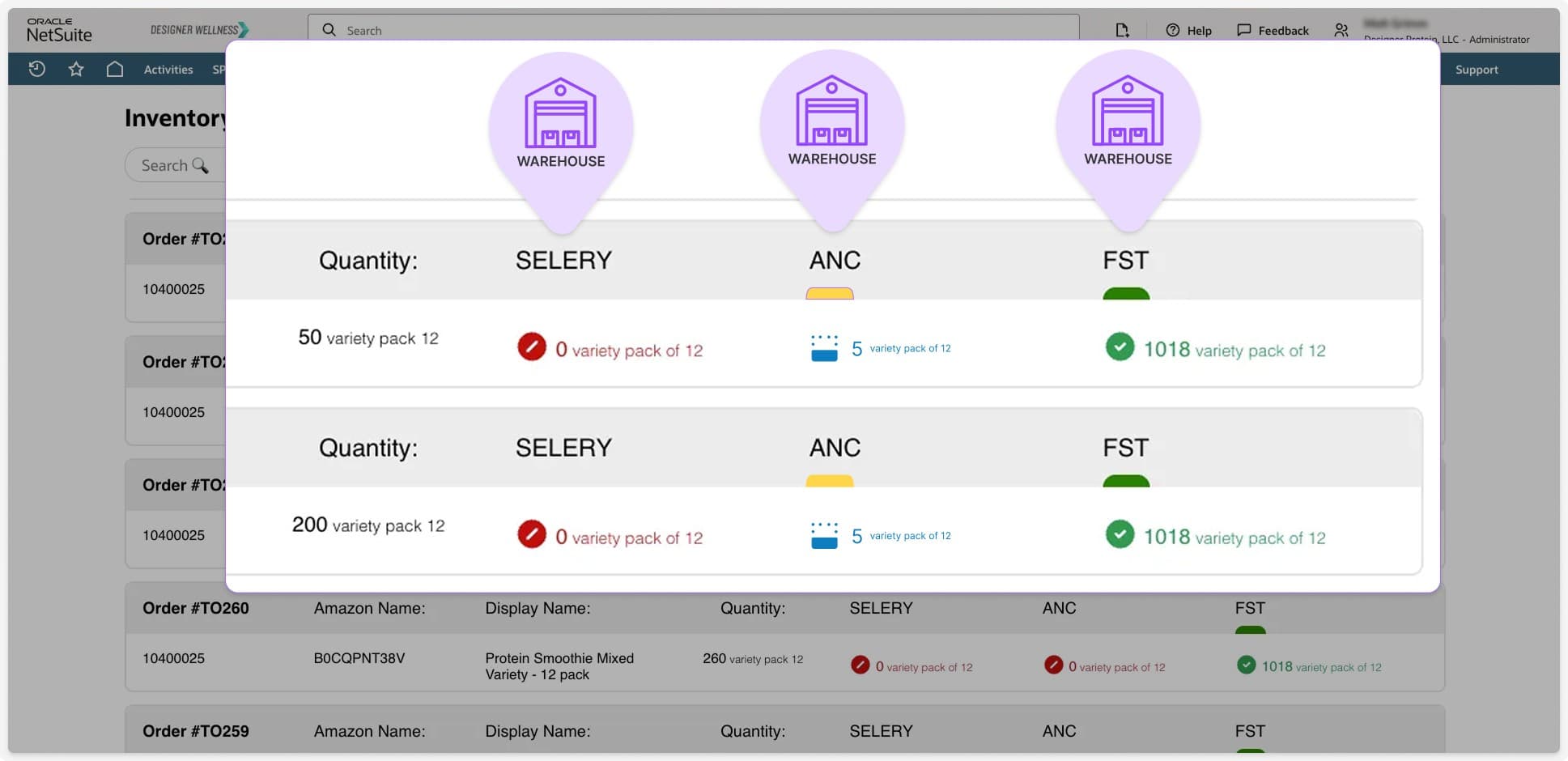
Task: Open the shortcuts star icon
Action: coord(75,69)
